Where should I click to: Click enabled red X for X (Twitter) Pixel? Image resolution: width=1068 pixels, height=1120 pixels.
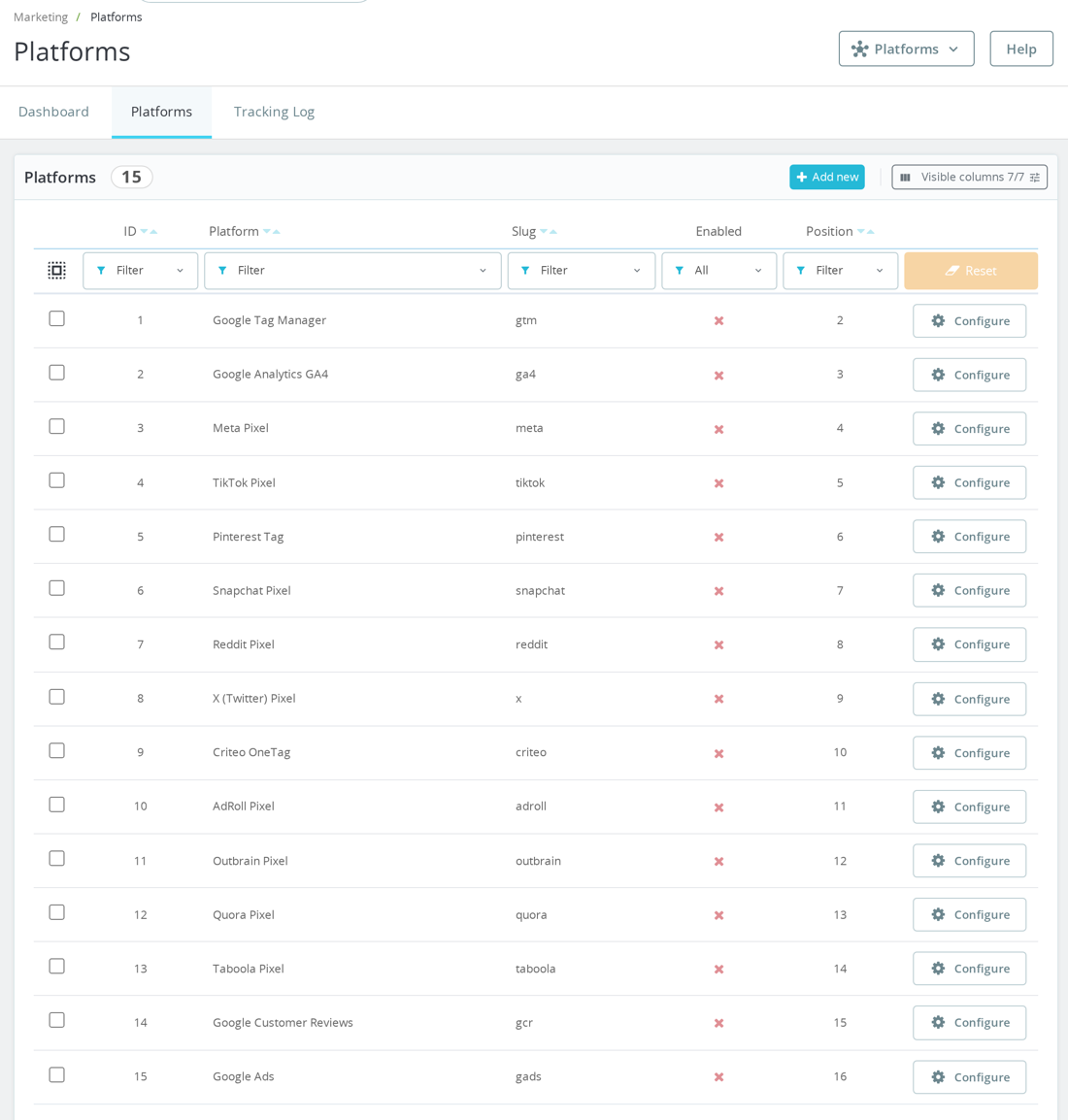(718, 699)
